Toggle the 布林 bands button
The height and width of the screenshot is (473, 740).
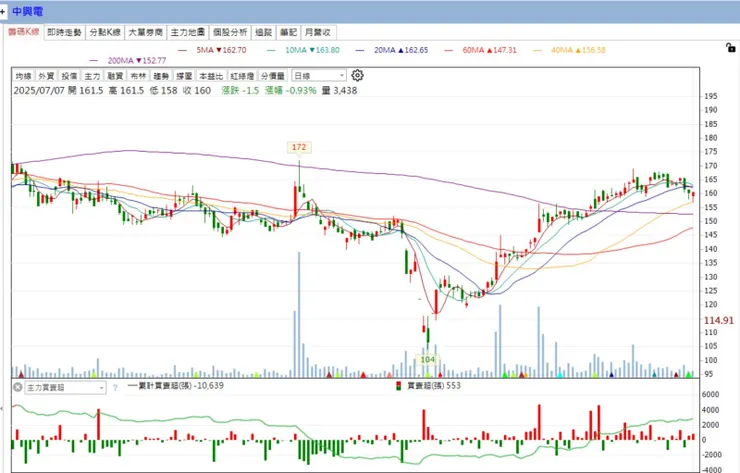[x=138, y=76]
